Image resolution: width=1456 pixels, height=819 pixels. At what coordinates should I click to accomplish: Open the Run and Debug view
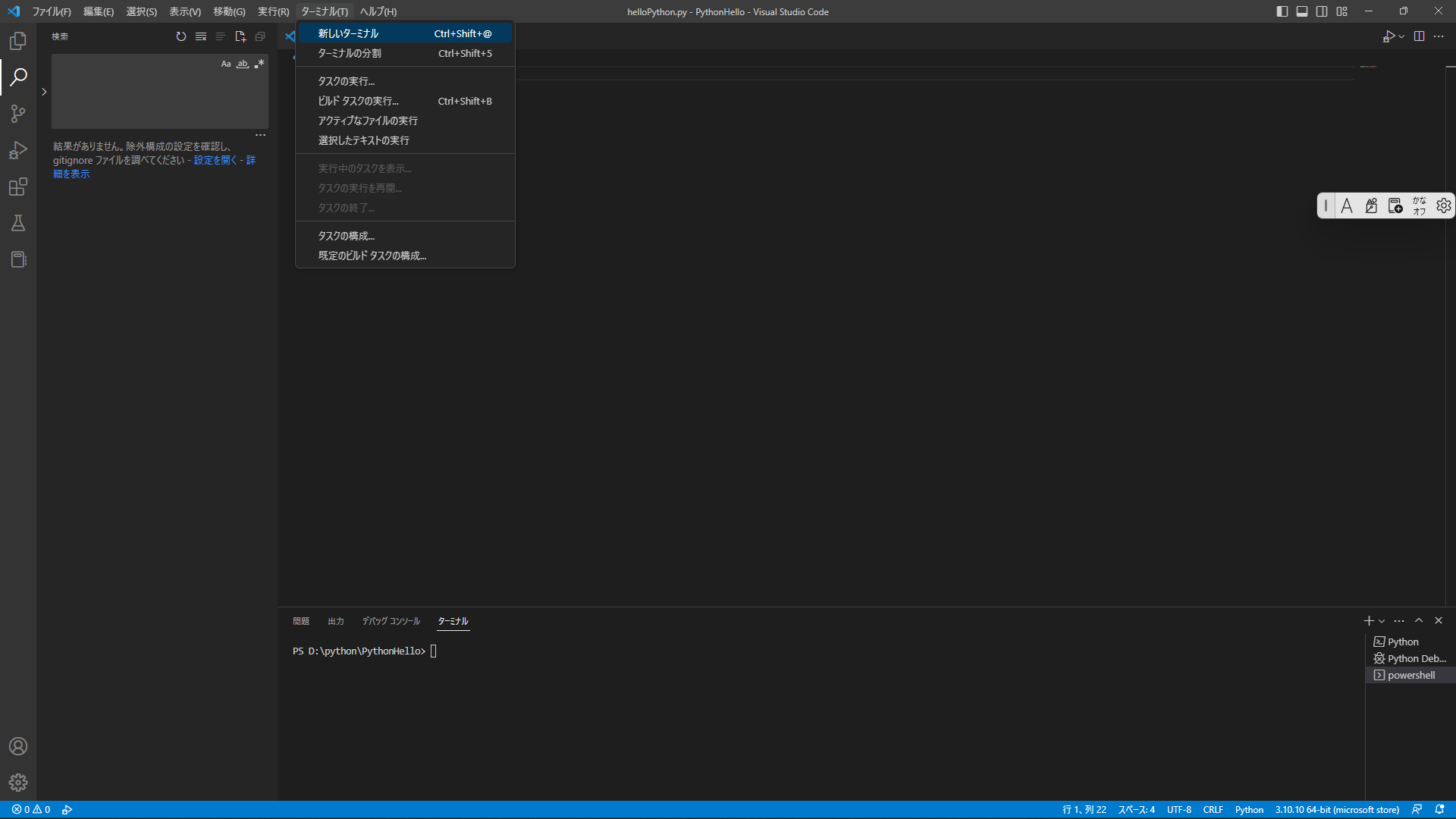coord(18,150)
